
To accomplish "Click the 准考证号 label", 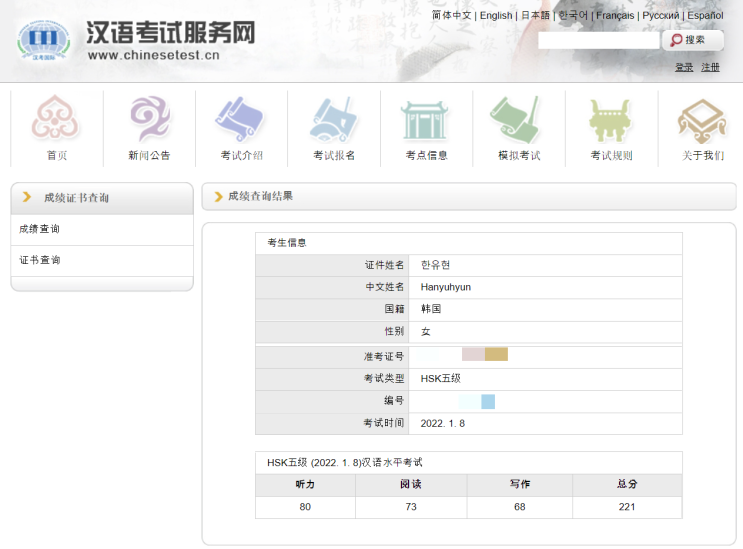I will pos(384,356).
